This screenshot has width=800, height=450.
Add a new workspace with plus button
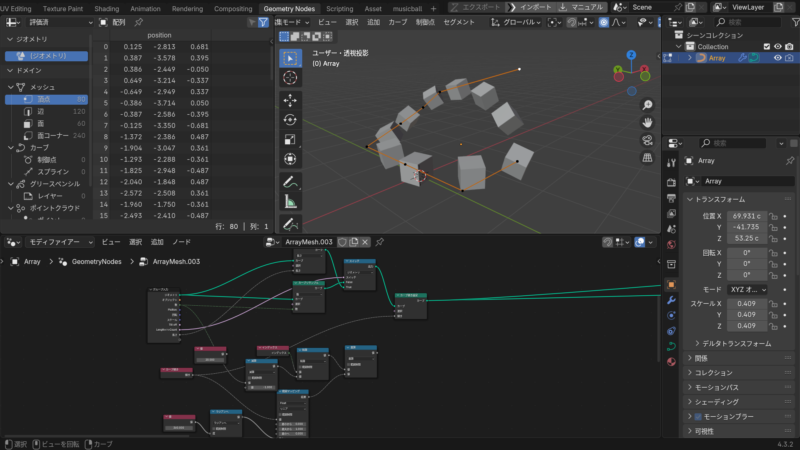click(433, 9)
